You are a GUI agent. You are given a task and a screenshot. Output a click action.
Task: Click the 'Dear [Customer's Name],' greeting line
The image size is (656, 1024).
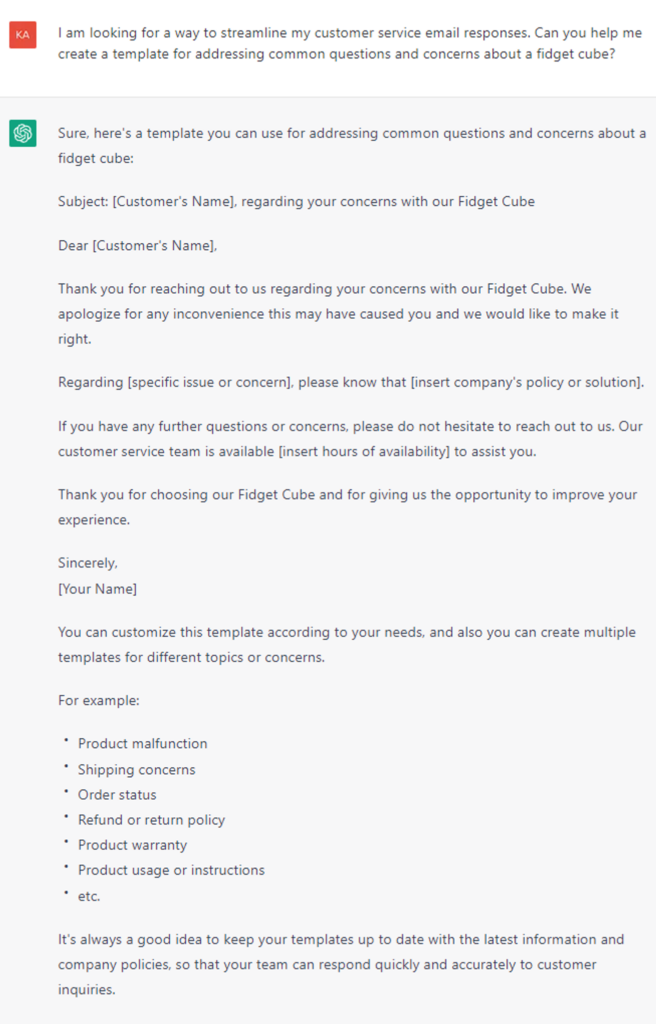pos(137,246)
